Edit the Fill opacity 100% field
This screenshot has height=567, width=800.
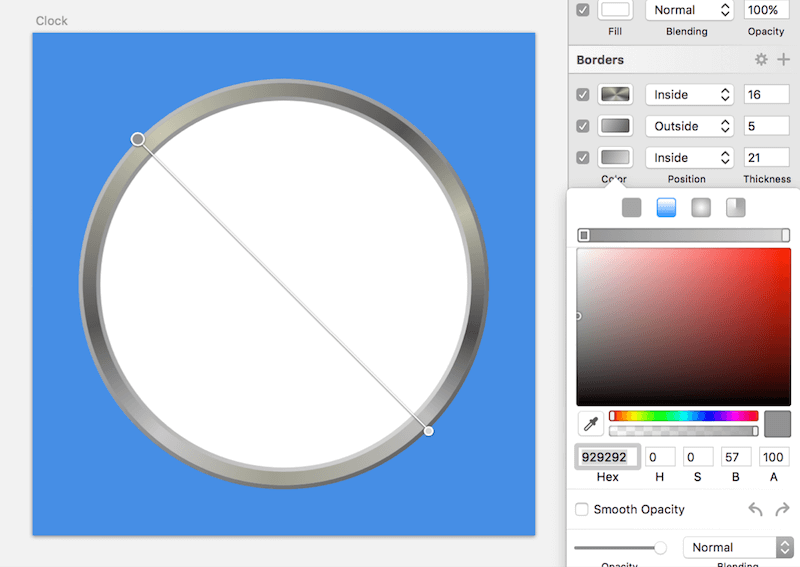pos(766,10)
